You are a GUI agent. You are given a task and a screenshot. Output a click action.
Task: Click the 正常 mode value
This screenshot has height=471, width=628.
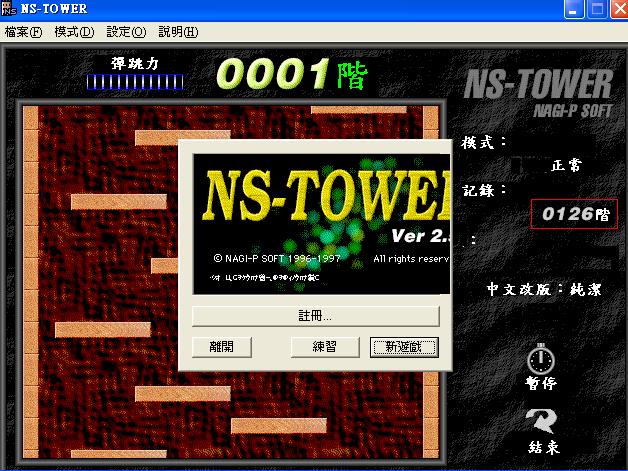coord(566,165)
